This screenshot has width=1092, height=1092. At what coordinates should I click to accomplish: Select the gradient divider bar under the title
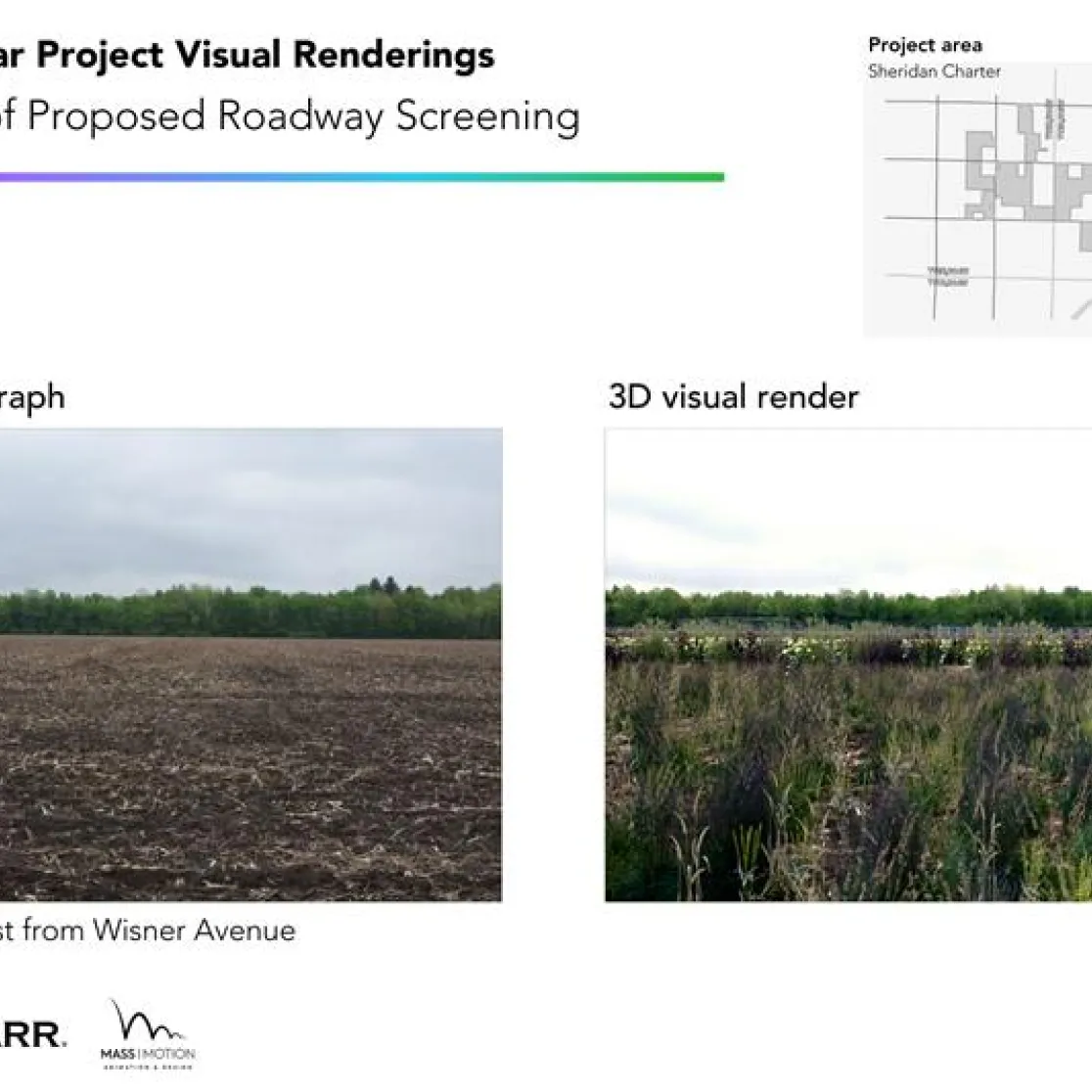362,176
